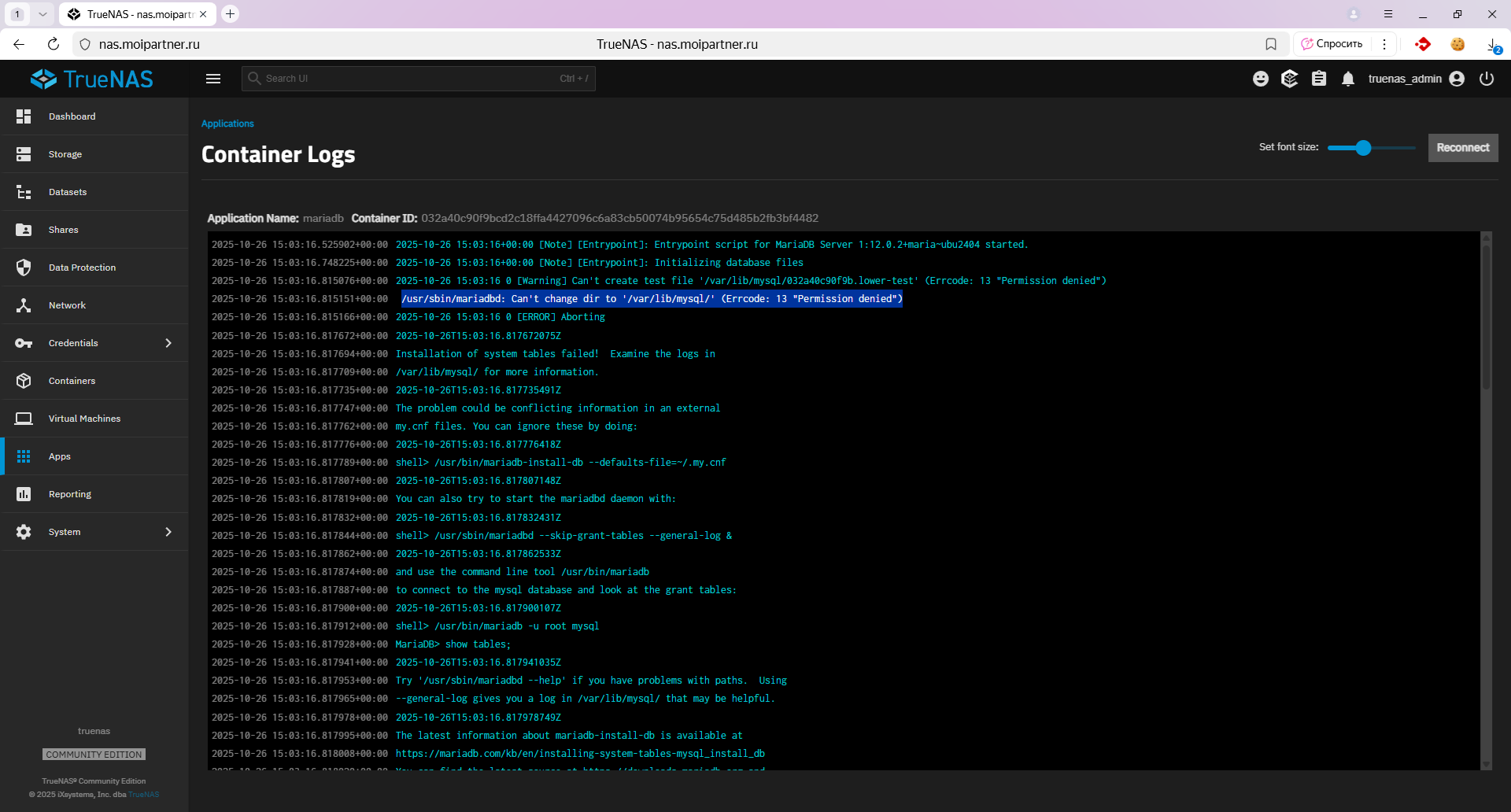Viewport: 1511px width, 812px height.
Task: Go to Dashboard in sidebar
Action: 72,116
